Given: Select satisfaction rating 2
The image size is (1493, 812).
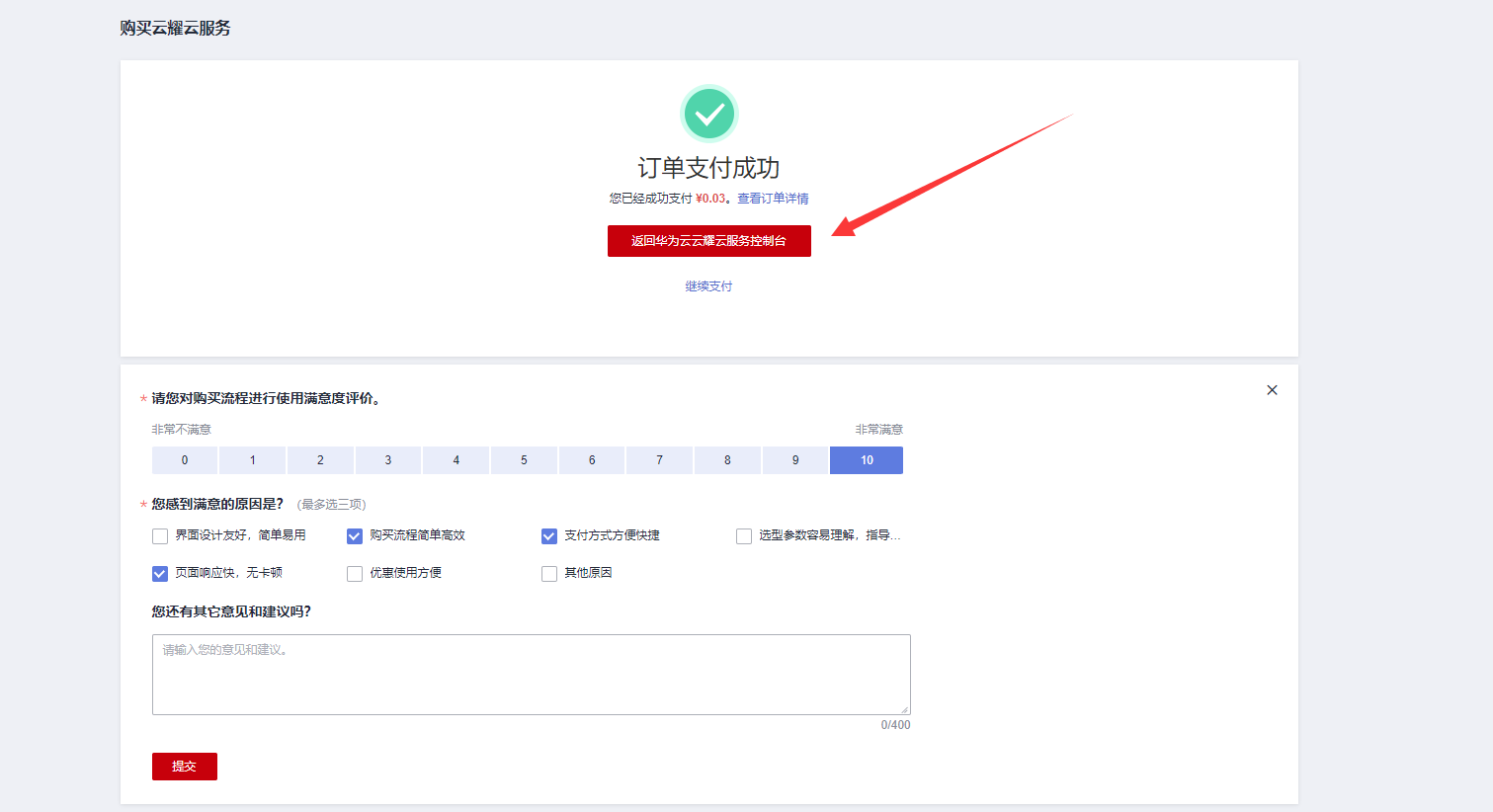Looking at the screenshot, I should [x=320, y=460].
